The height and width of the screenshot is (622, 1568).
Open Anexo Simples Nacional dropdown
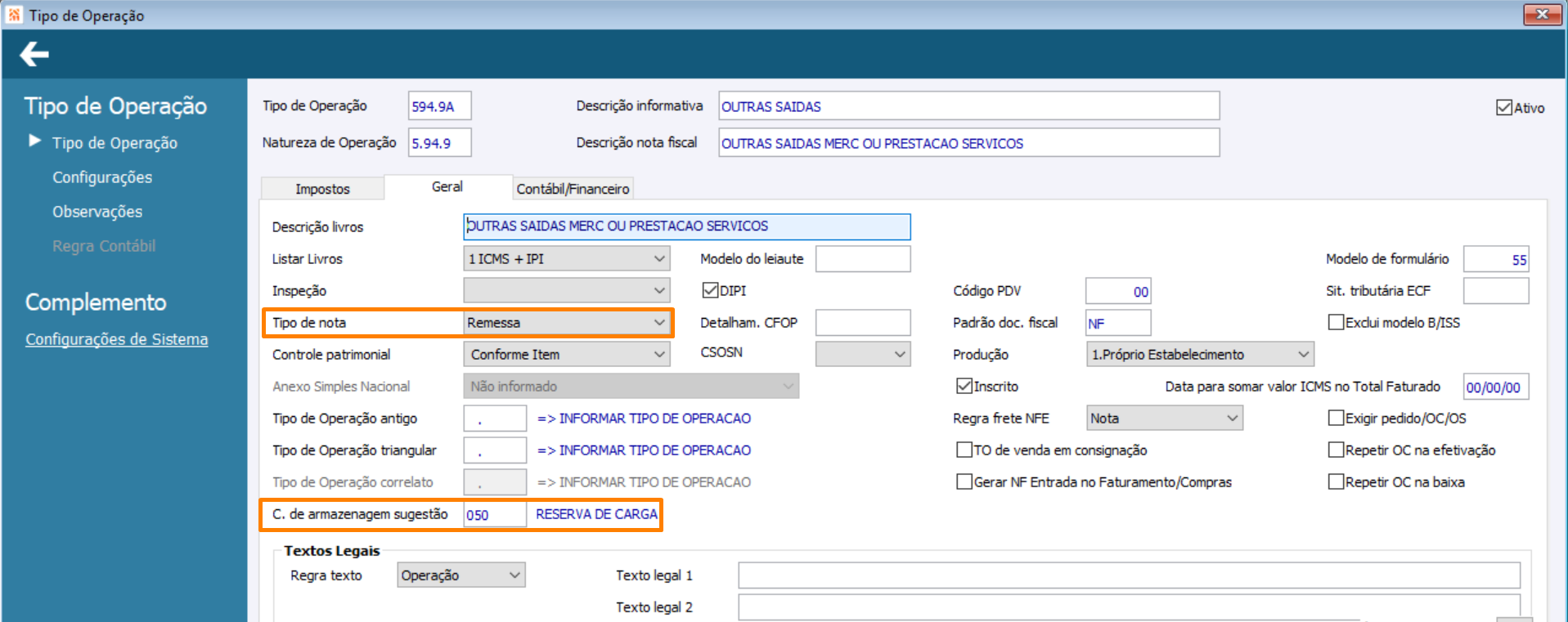click(631, 386)
